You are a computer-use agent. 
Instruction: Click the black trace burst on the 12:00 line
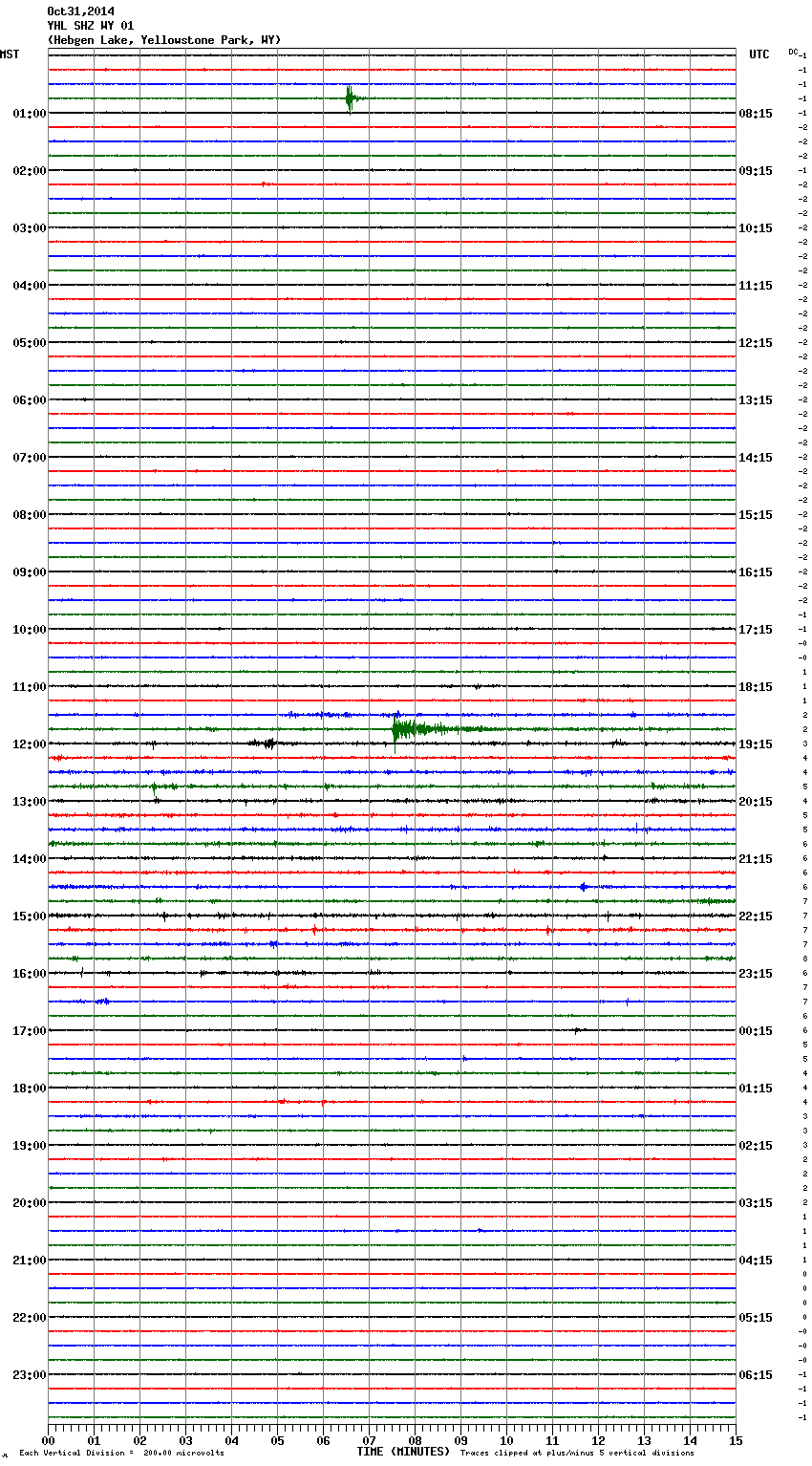265,744
